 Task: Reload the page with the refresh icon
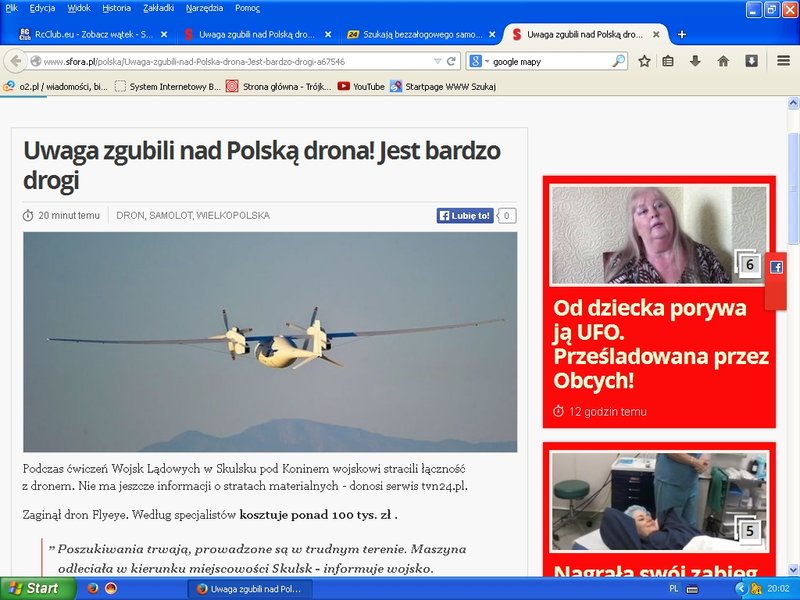(x=451, y=61)
